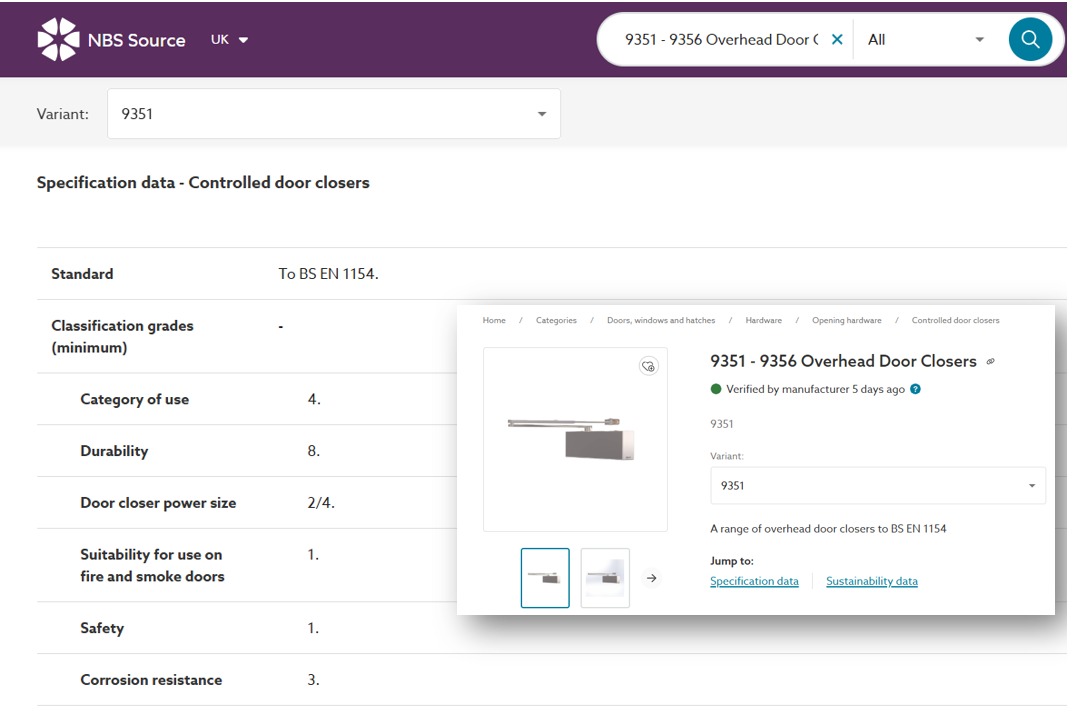Click the verified help question mark icon
The image size is (1067, 712).
916,389
